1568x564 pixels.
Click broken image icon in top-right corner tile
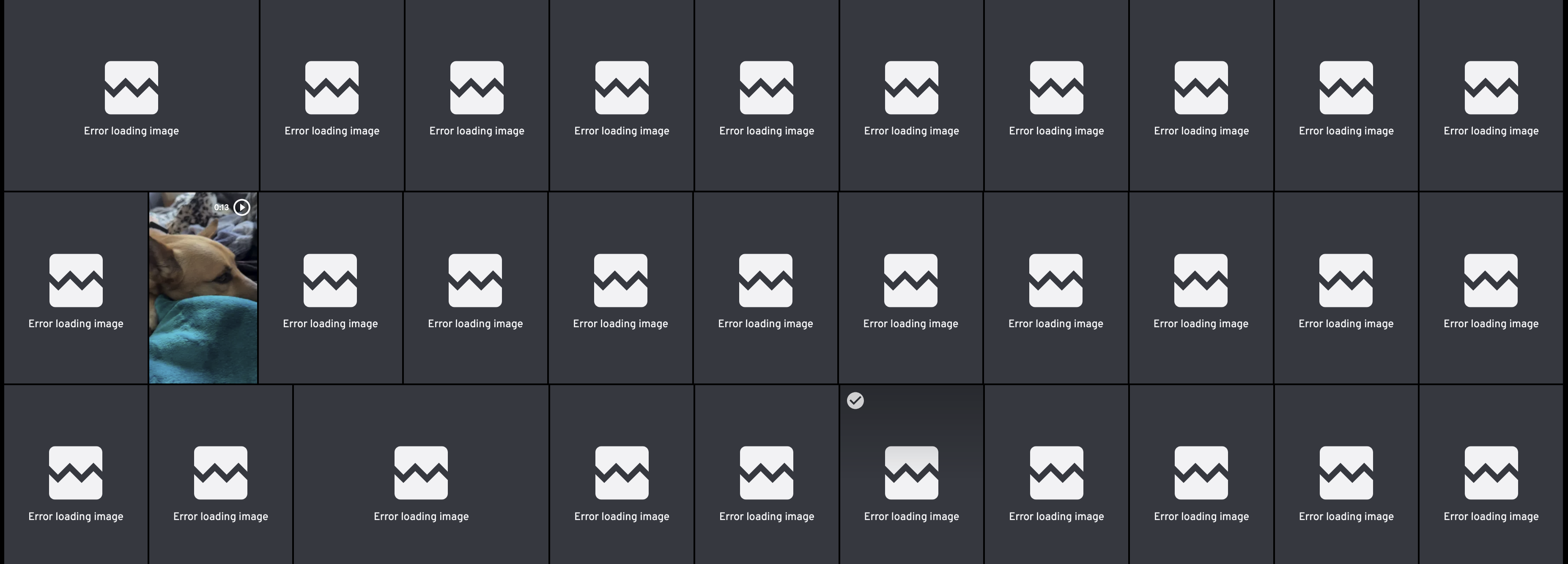pyautogui.click(x=1491, y=88)
